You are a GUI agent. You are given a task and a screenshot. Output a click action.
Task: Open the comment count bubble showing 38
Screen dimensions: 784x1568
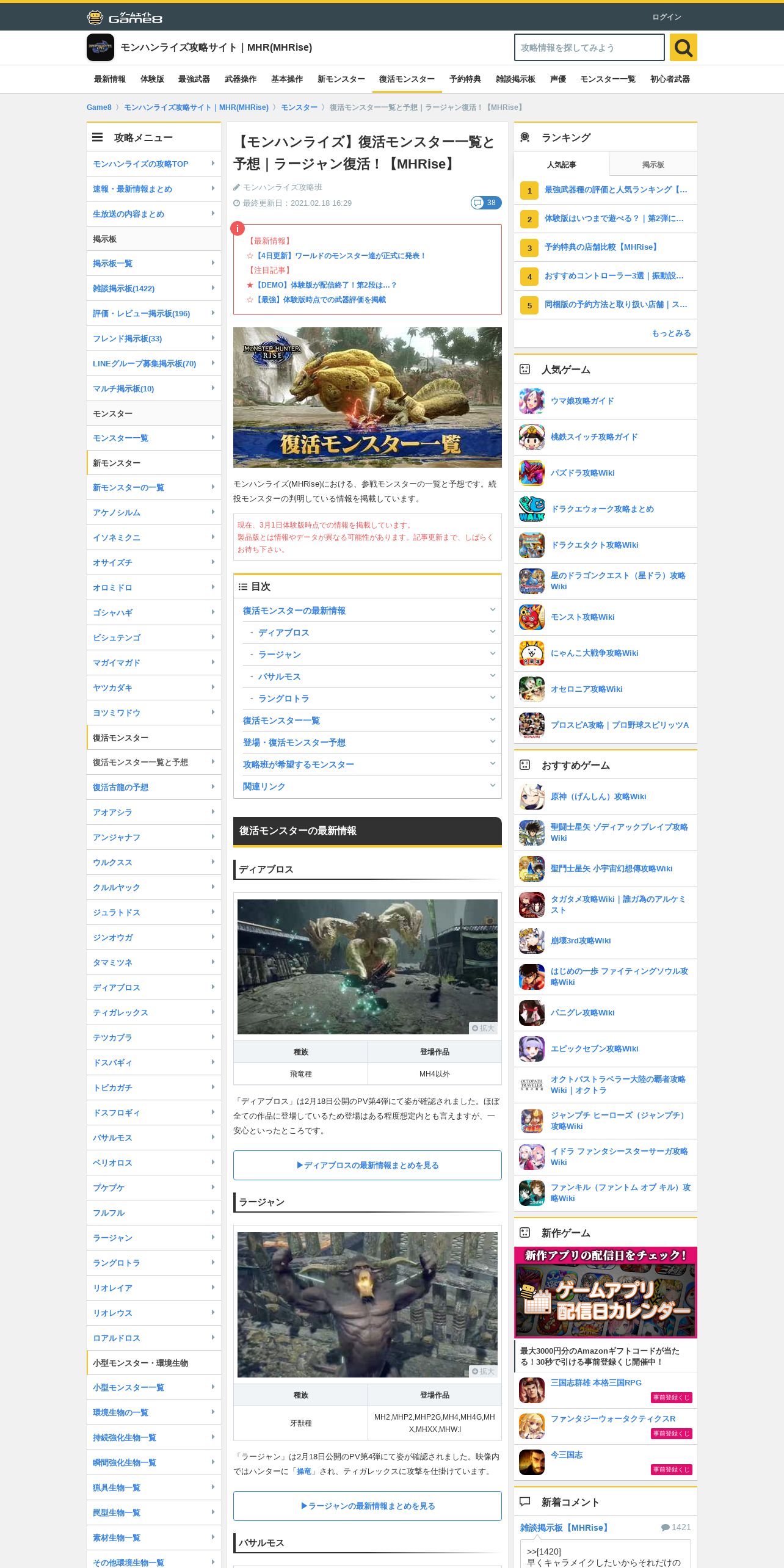coord(485,203)
